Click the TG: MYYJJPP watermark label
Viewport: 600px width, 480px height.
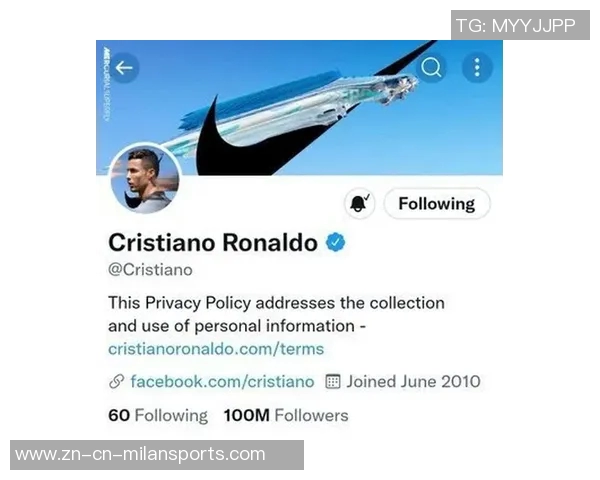point(520,25)
